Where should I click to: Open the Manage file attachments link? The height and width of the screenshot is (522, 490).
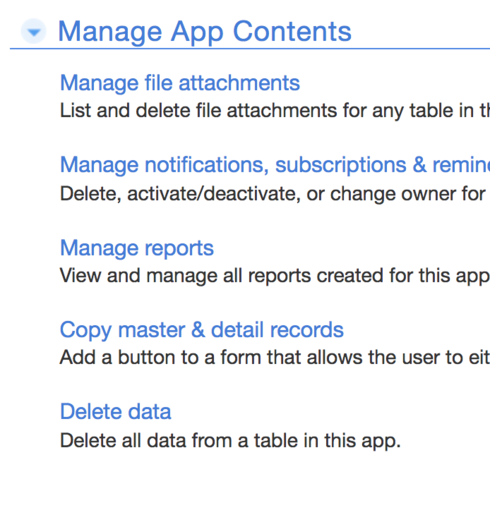tap(180, 83)
